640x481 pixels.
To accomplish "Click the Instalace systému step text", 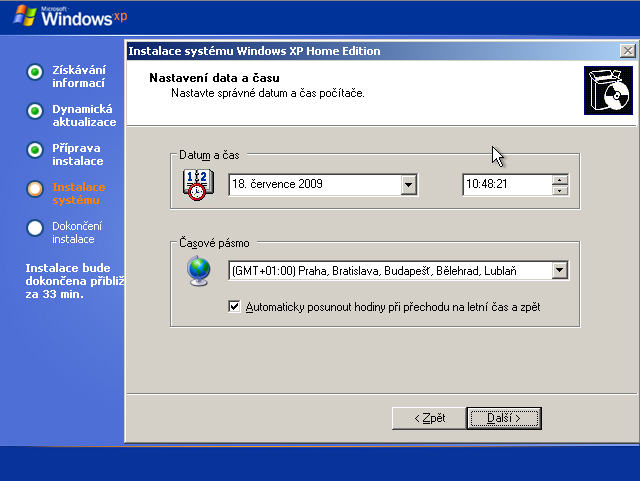I will click(78, 194).
